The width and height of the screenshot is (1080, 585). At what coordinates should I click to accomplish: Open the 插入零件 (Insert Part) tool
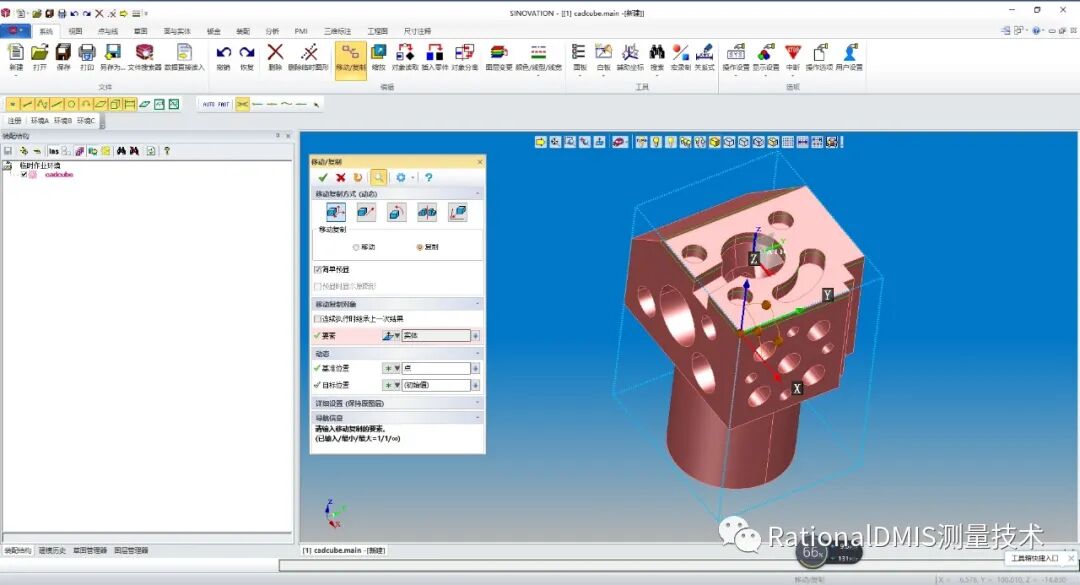click(x=434, y=53)
